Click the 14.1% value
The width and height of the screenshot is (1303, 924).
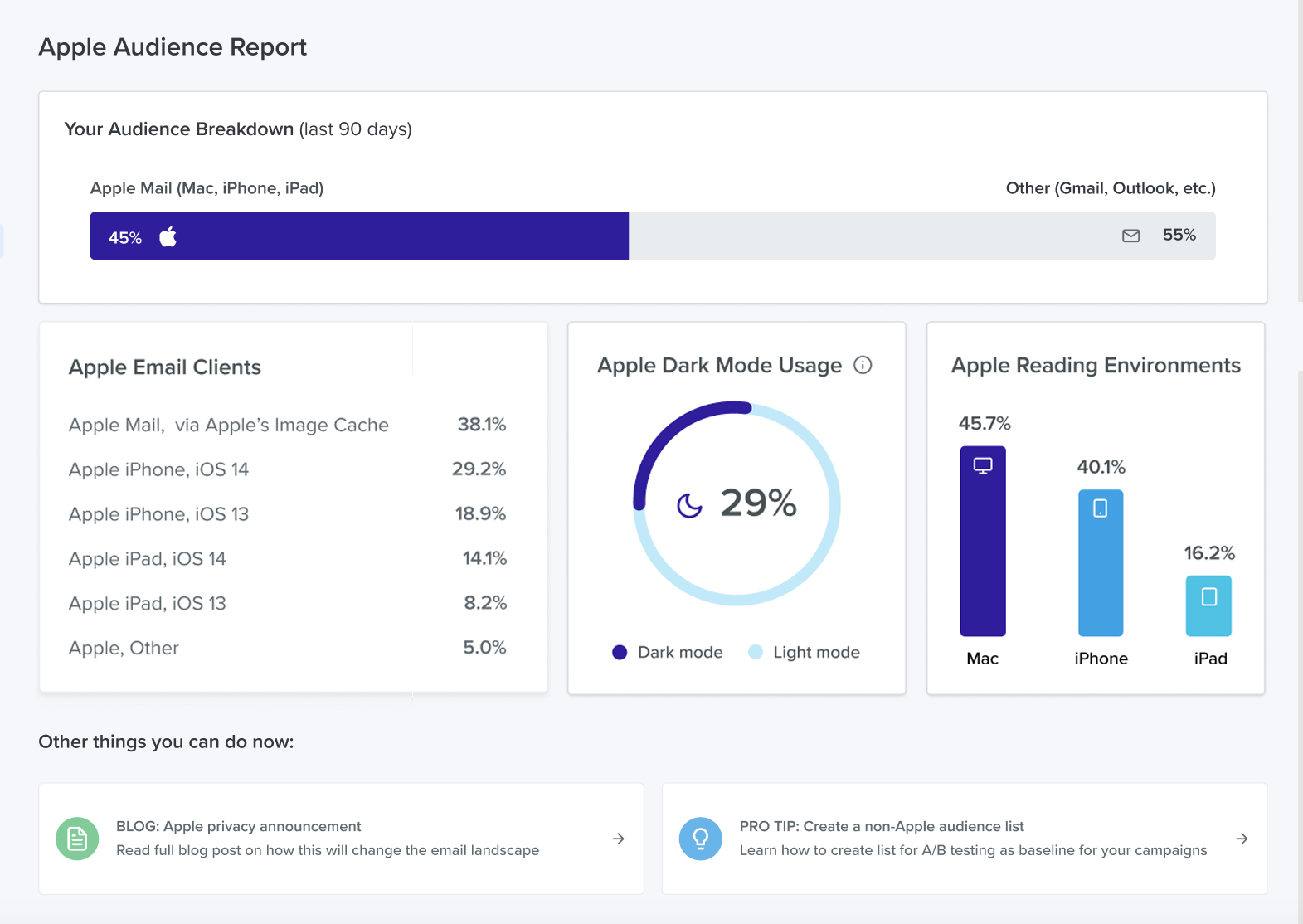484,558
